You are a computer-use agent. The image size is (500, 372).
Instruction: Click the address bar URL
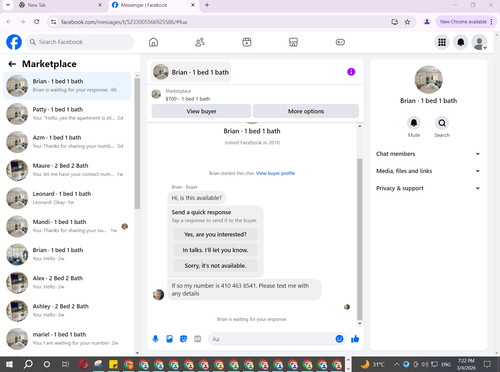(124, 22)
